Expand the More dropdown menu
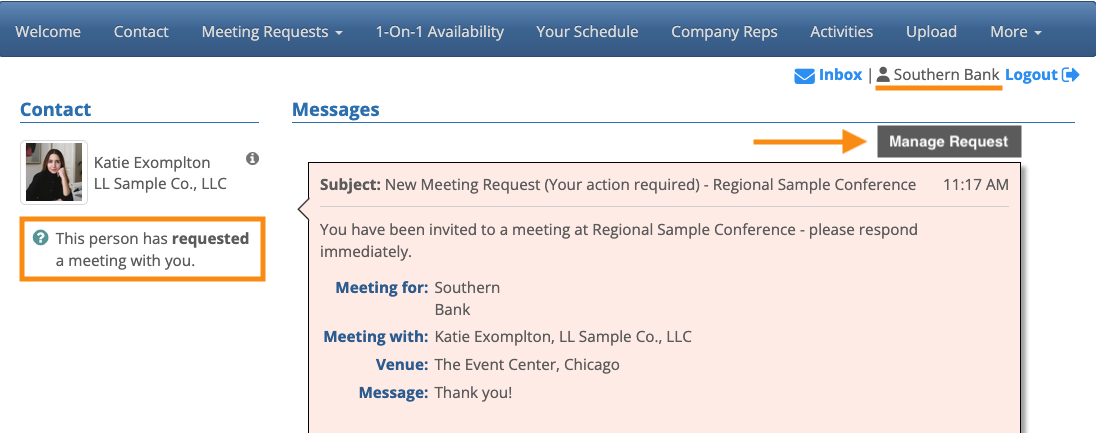 (x=1015, y=32)
